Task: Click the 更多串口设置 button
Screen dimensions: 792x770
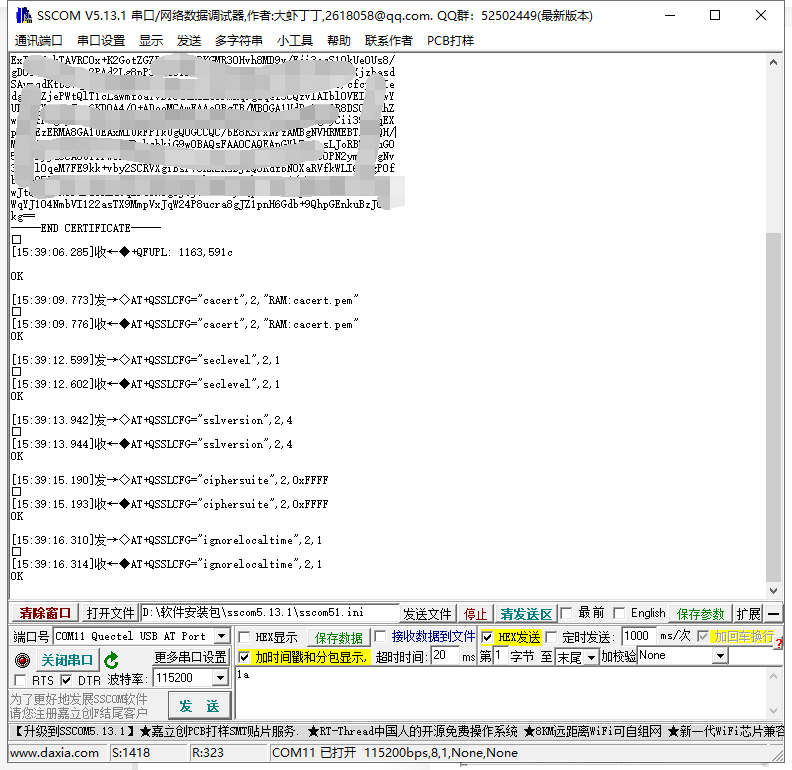Action: 190,657
